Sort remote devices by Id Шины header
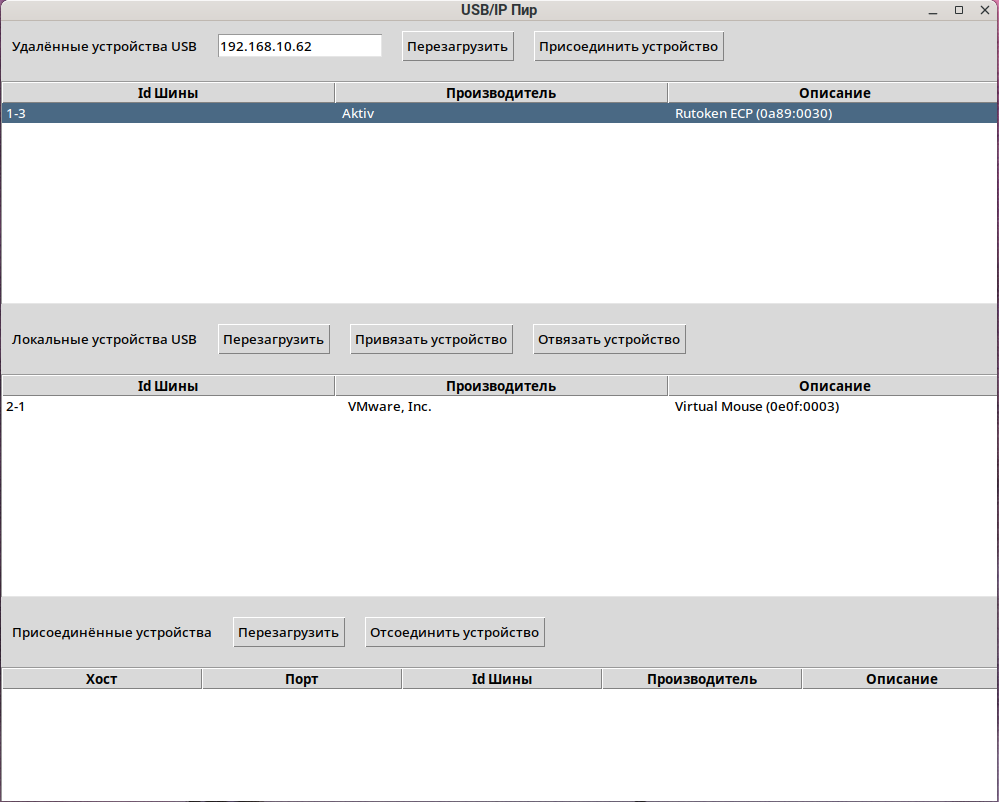999x802 pixels. pyautogui.click(x=168, y=93)
